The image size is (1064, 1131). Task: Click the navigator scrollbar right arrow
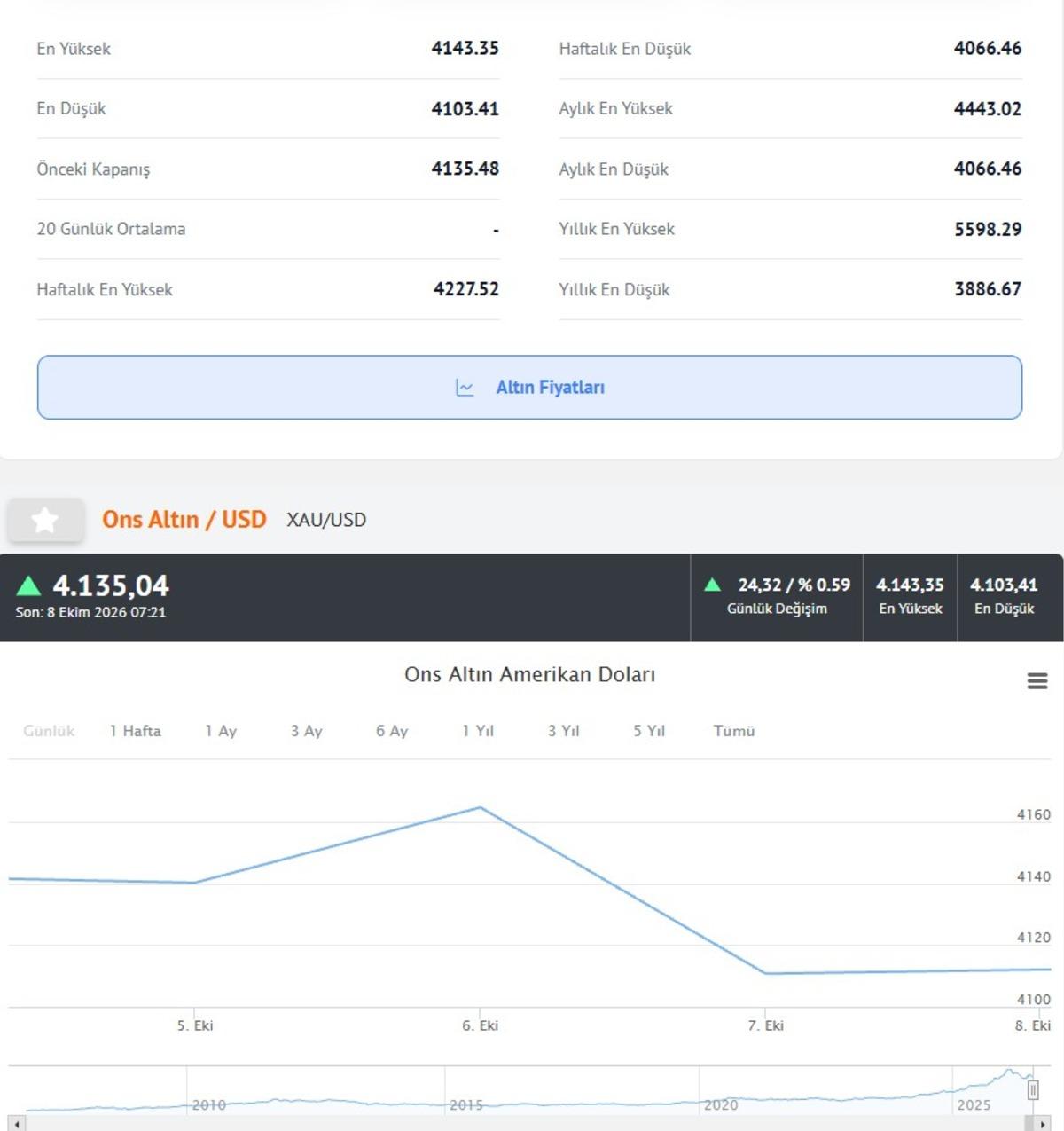pyautogui.click(x=1043, y=1124)
